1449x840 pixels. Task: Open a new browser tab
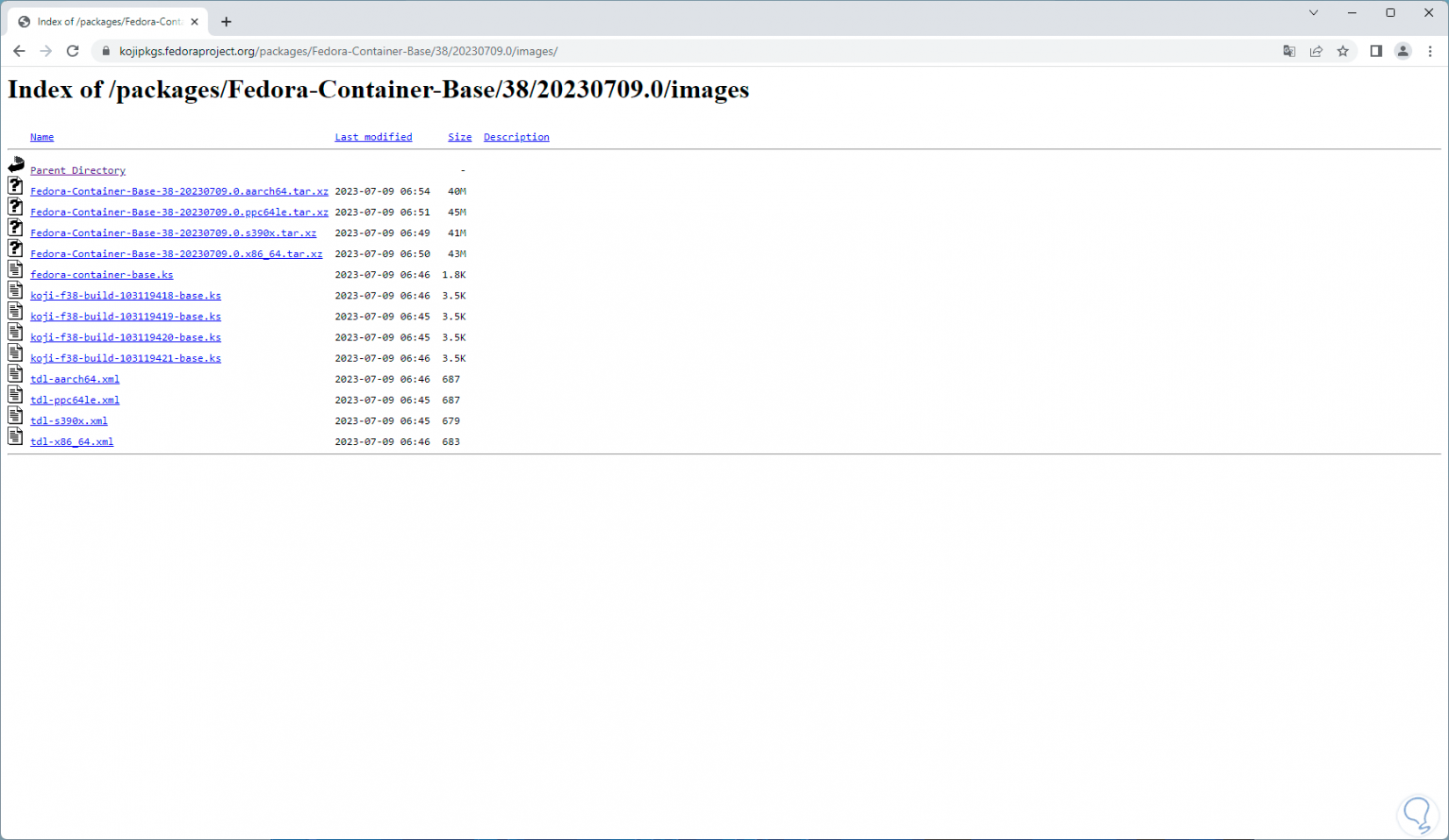coord(227,22)
